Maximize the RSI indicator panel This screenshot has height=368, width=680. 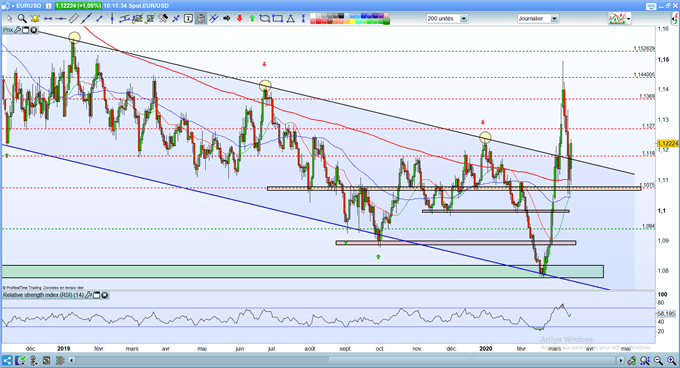(97, 295)
